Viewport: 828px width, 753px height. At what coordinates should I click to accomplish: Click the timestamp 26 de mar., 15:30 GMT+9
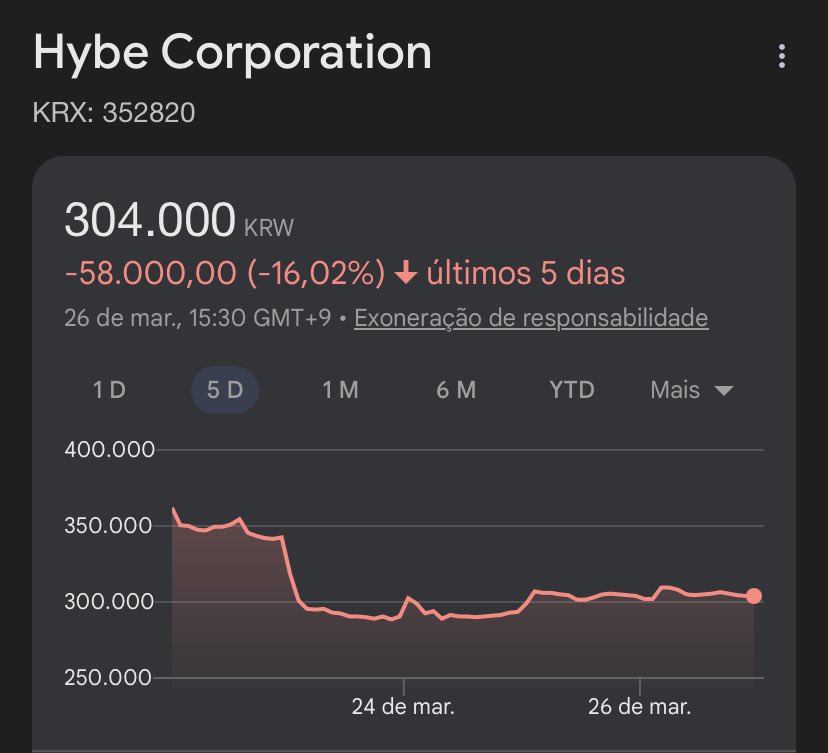click(197, 318)
